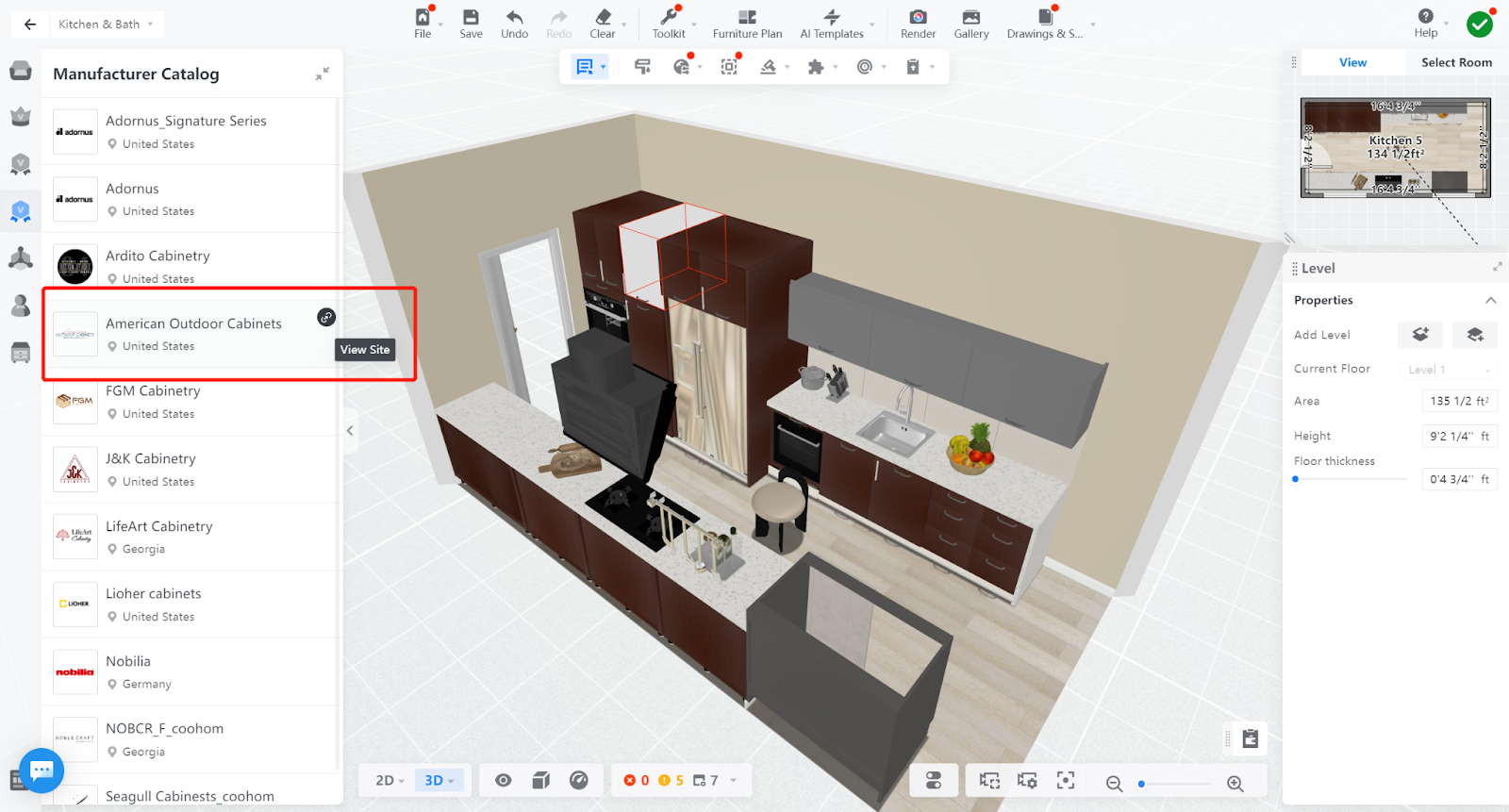This screenshot has height=812, width=1509.
Task: Click the Floor thickness slider
Action: pos(1351,479)
